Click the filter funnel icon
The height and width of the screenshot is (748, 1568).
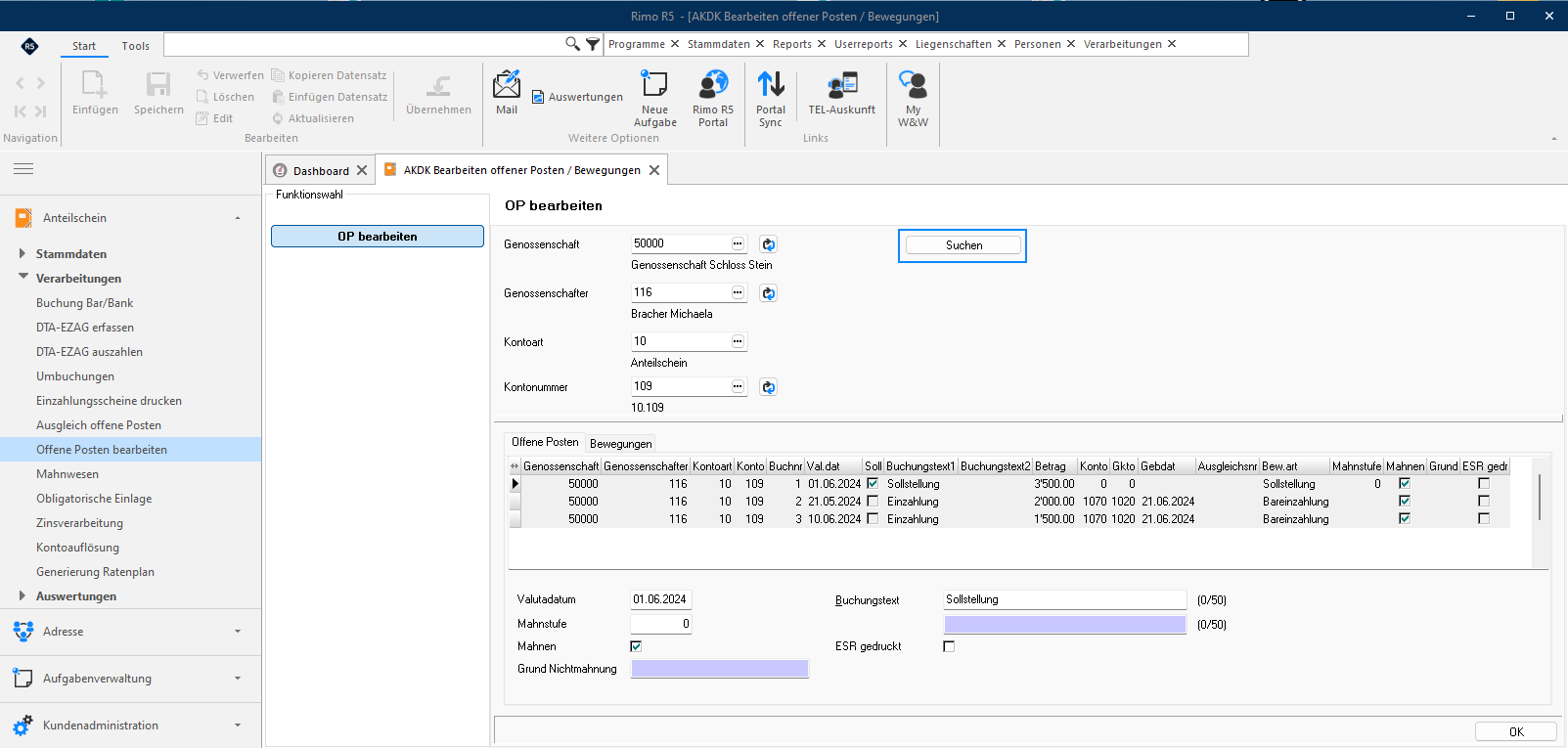click(593, 44)
